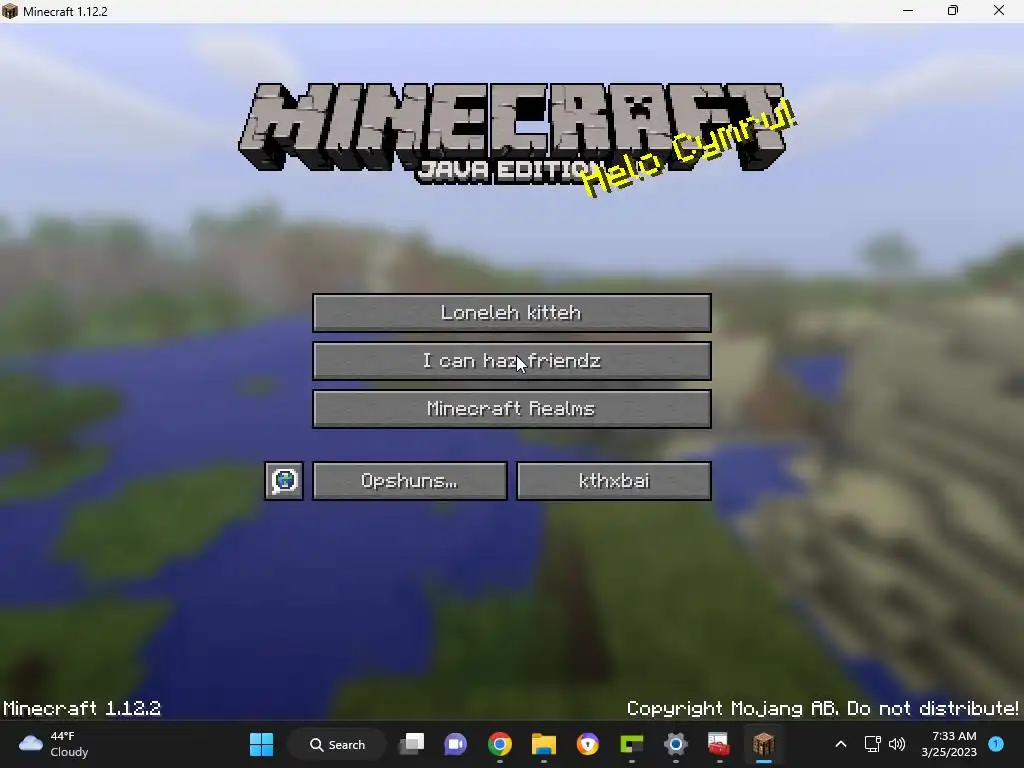This screenshot has height=768, width=1024.
Task: Click the Loneleh kitteh singleplayer button
Action: (511, 313)
